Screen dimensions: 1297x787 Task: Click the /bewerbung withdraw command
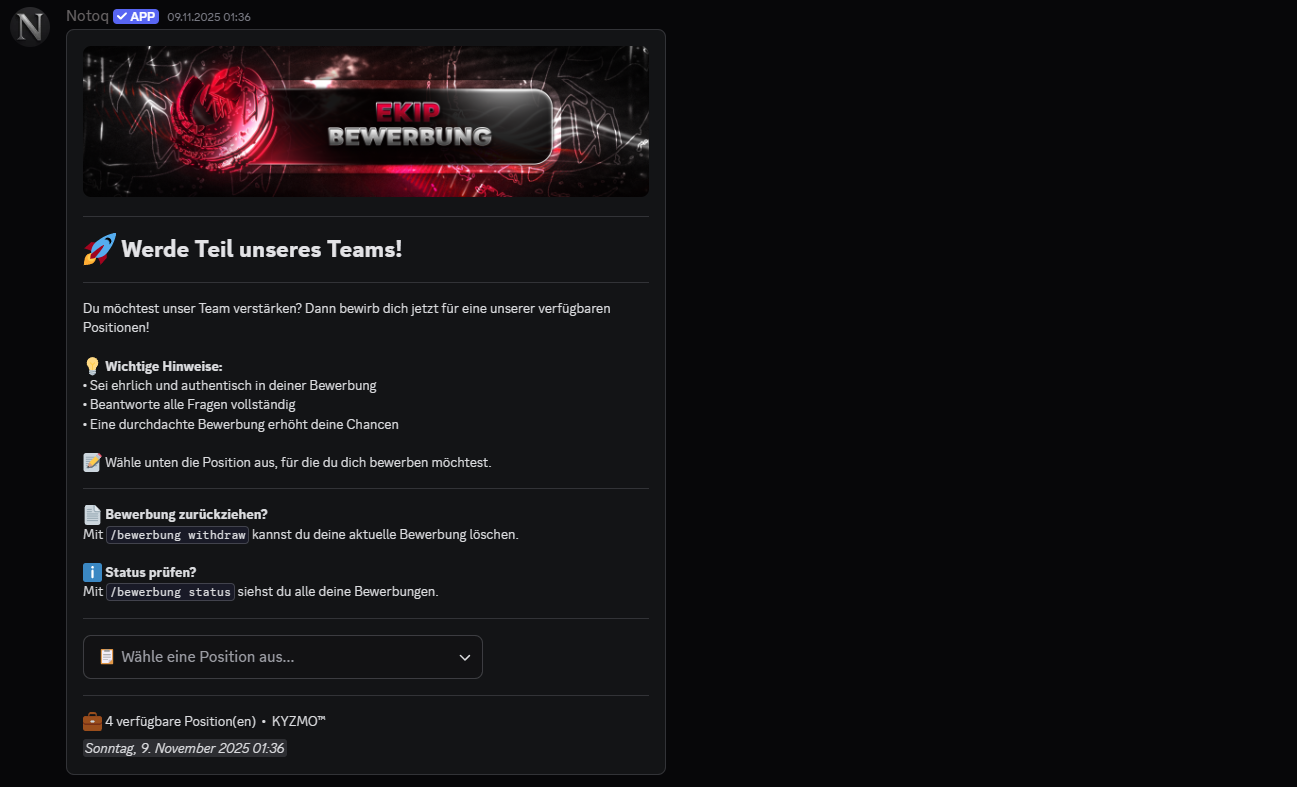pyautogui.click(x=177, y=534)
